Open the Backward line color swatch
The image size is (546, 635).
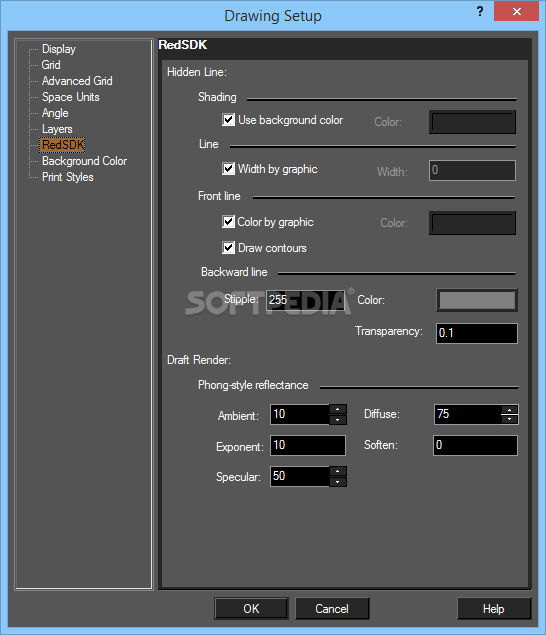click(x=477, y=300)
